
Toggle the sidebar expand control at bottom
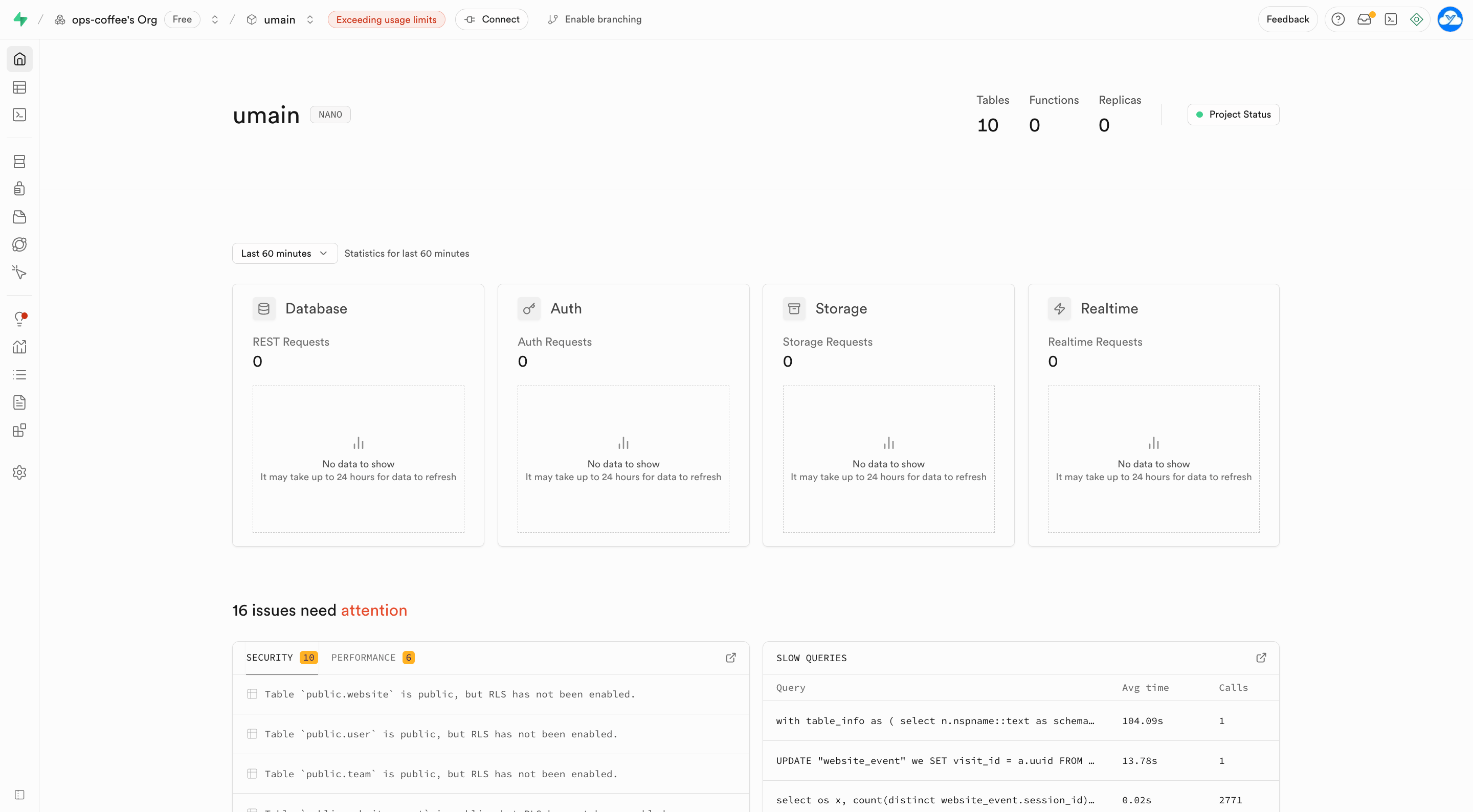tap(19, 795)
